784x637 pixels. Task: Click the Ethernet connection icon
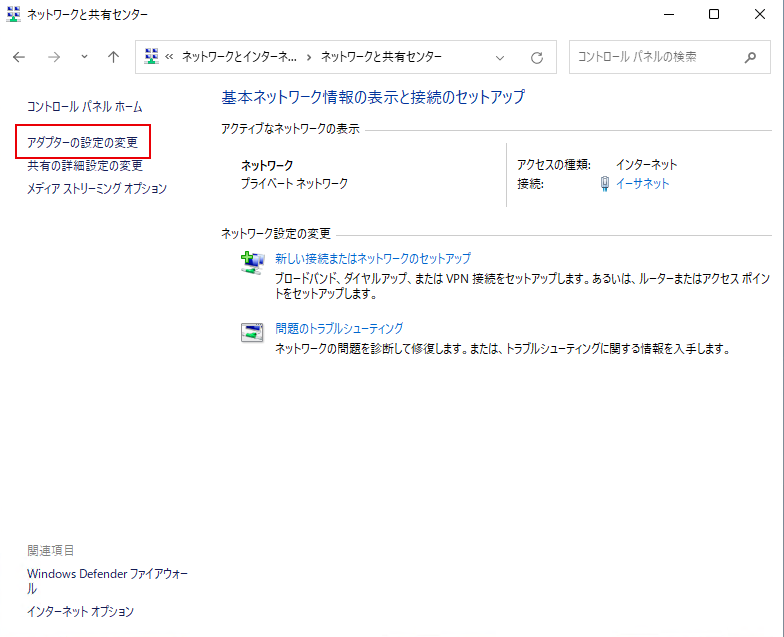click(605, 183)
